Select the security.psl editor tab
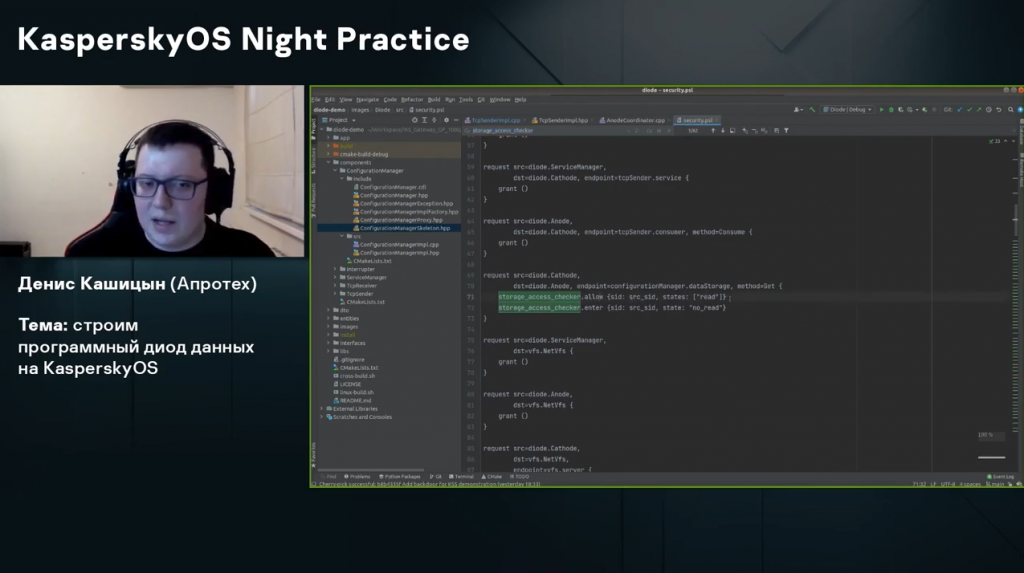Viewport: 1024px width, 573px height. (x=697, y=120)
